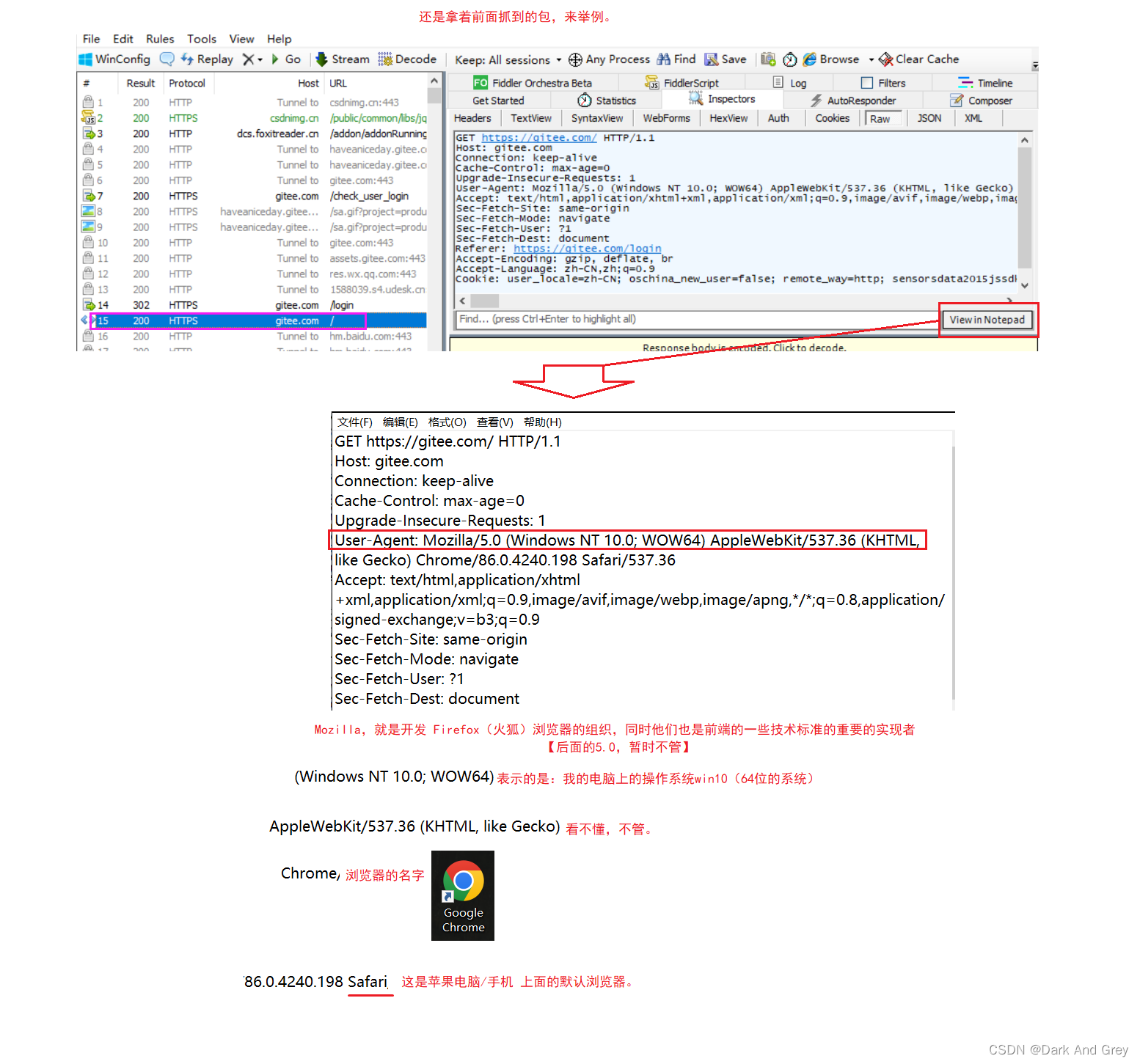Screen dimensions: 1140x1064
Task: Switch to the Auth inspector tab
Action: click(778, 118)
